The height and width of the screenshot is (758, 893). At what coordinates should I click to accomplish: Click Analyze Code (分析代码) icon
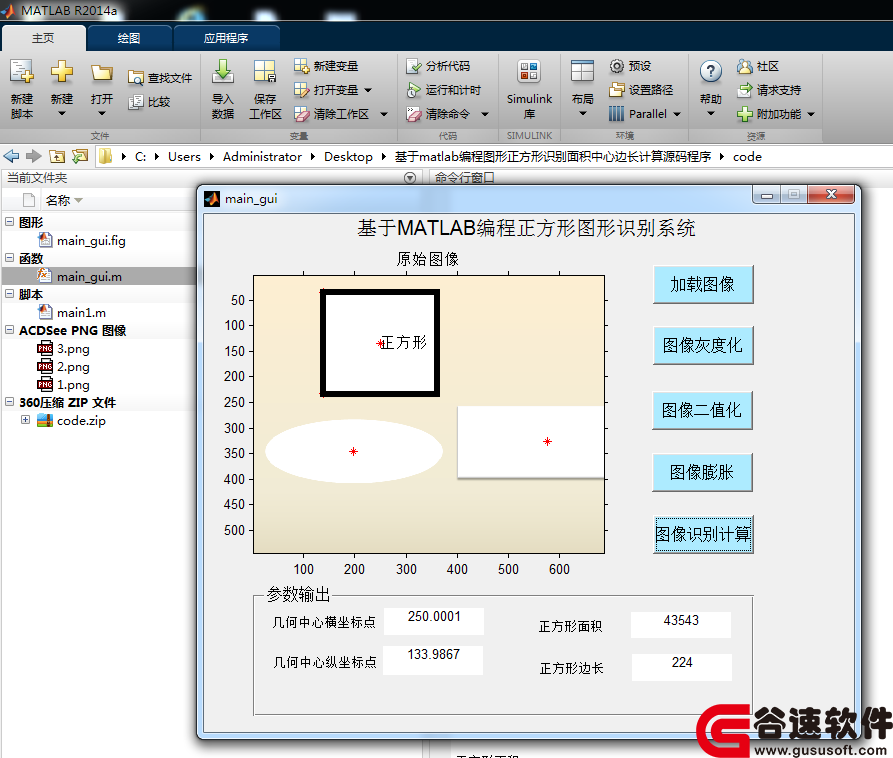[x=413, y=66]
